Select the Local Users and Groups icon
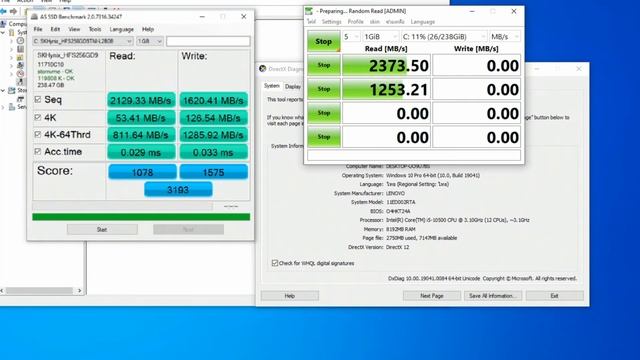The height and width of the screenshot is (360, 640). click(x=20, y=66)
